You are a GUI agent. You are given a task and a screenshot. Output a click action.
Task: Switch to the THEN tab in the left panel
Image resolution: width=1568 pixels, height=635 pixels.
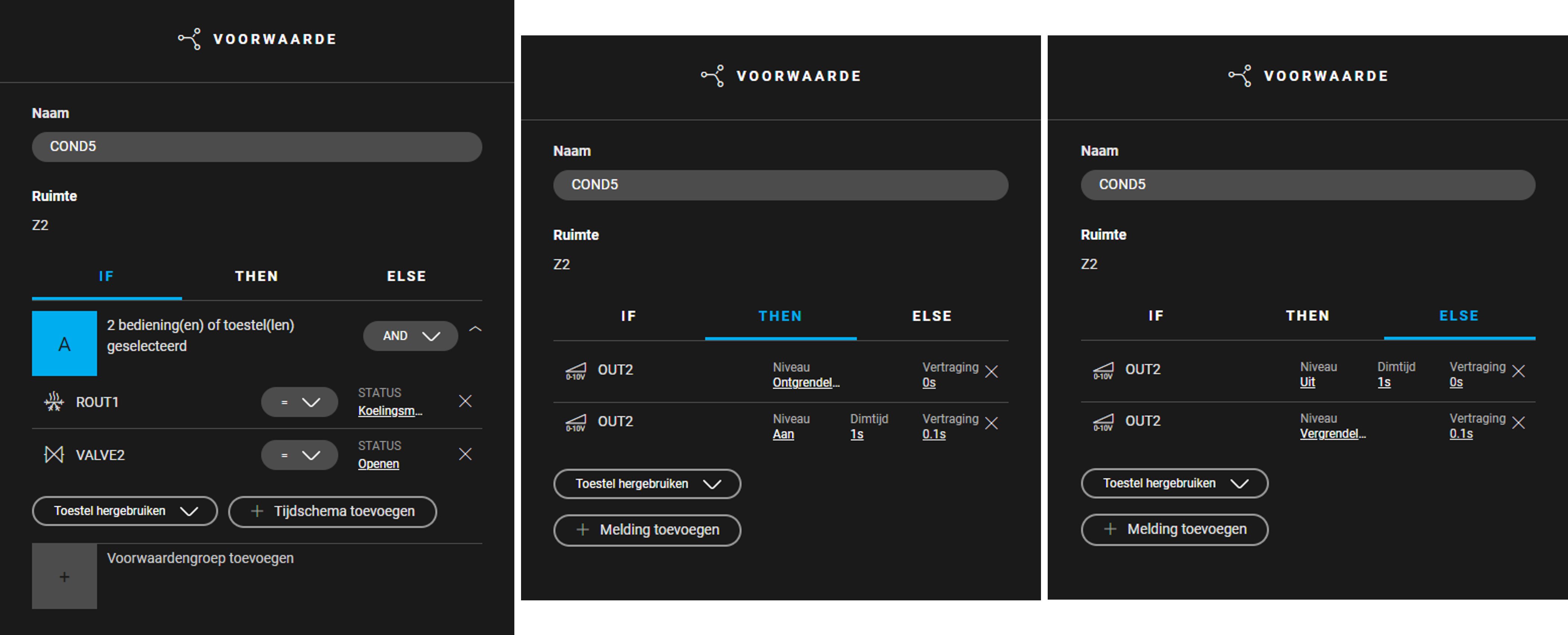pyautogui.click(x=257, y=276)
